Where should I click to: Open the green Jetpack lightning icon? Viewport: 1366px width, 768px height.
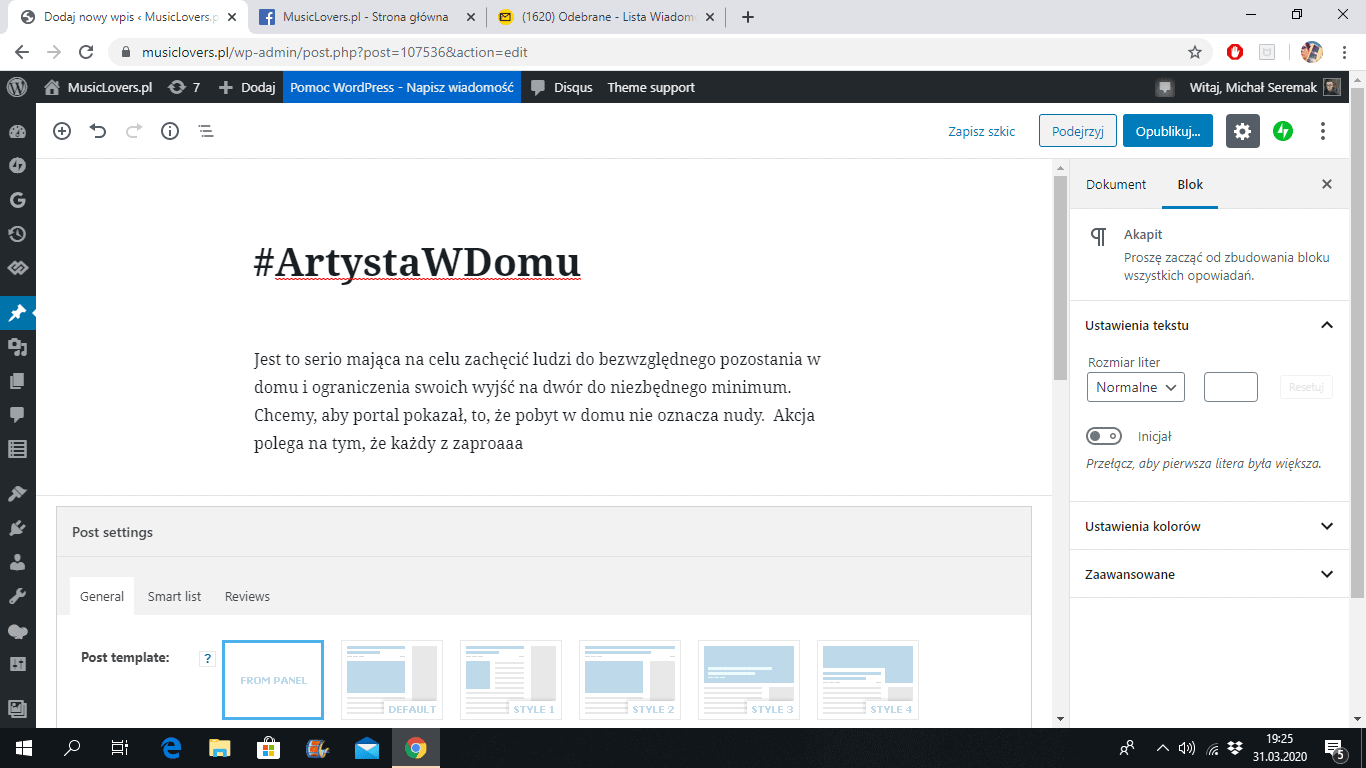(1283, 131)
